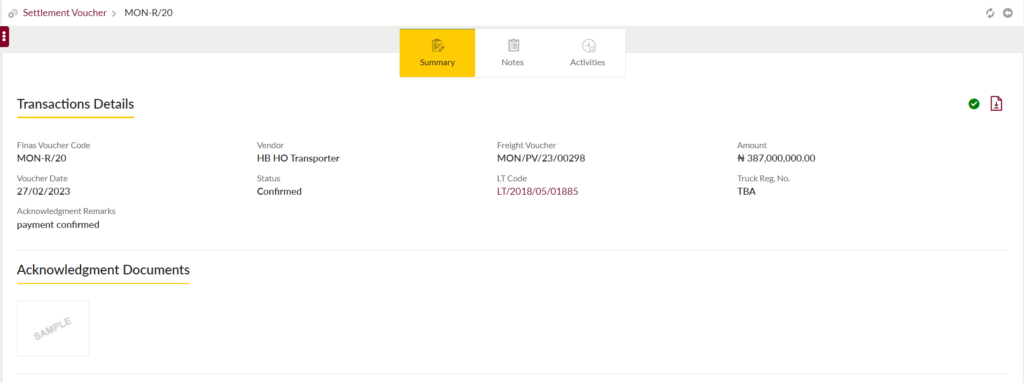Click the Finas Voucher Code label
Viewport: 1024px width, 383px height.
click(54, 145)
